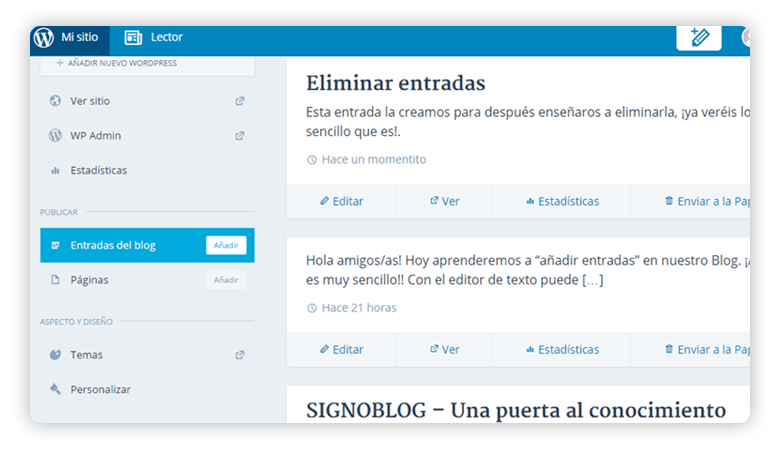
Task: Click Editar for Eliminar entradas post
Action: (342, 201)
